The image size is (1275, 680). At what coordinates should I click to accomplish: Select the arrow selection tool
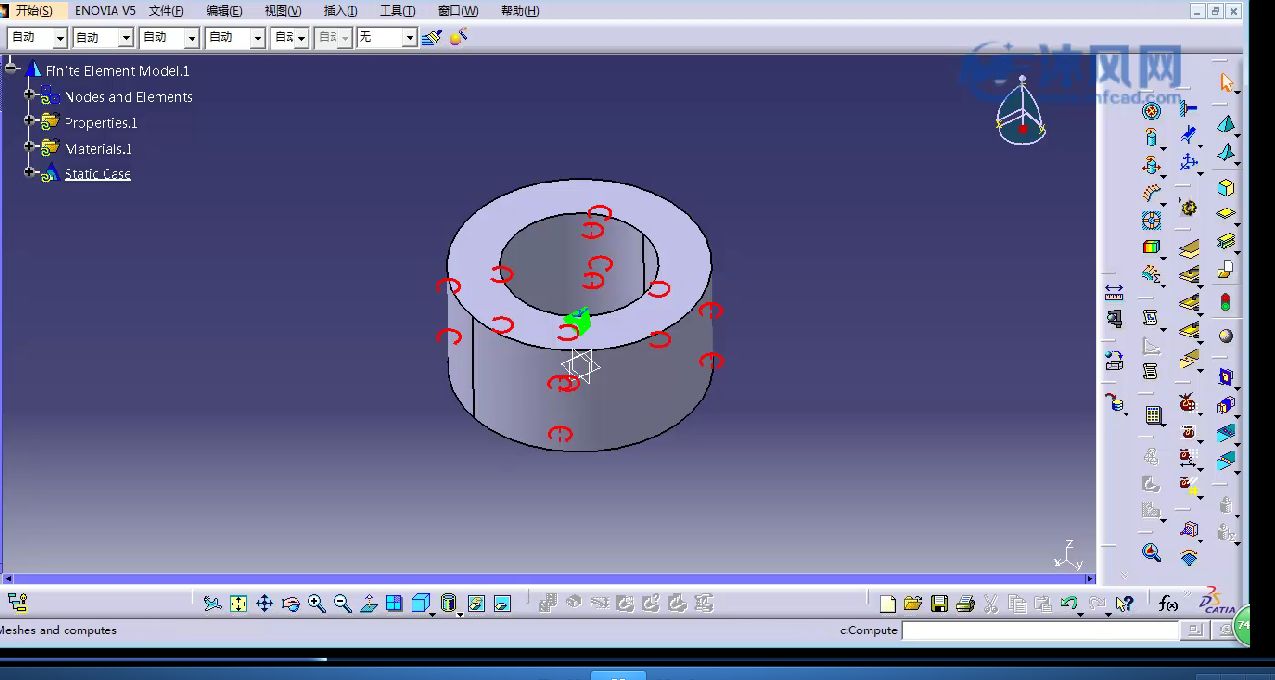(x=1227, y=82)
